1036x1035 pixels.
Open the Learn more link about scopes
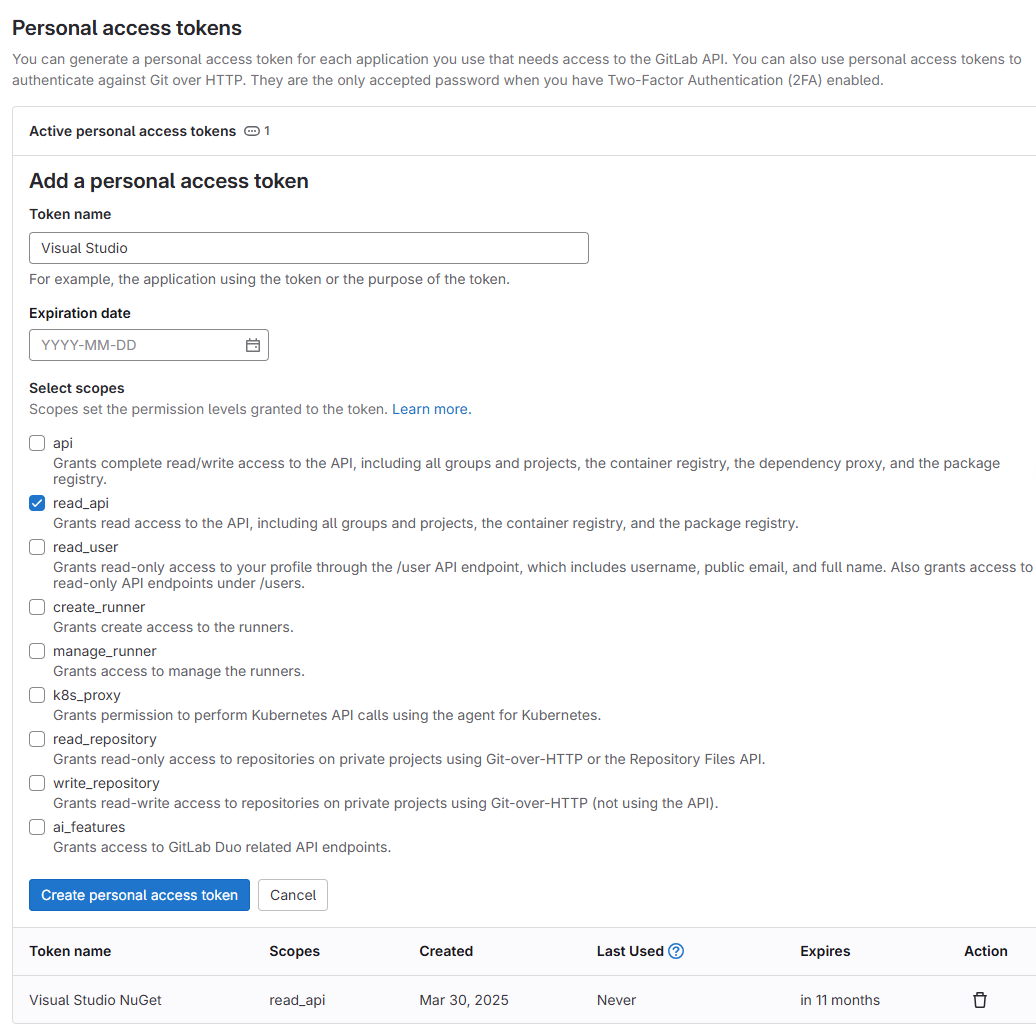coord(430,409)
